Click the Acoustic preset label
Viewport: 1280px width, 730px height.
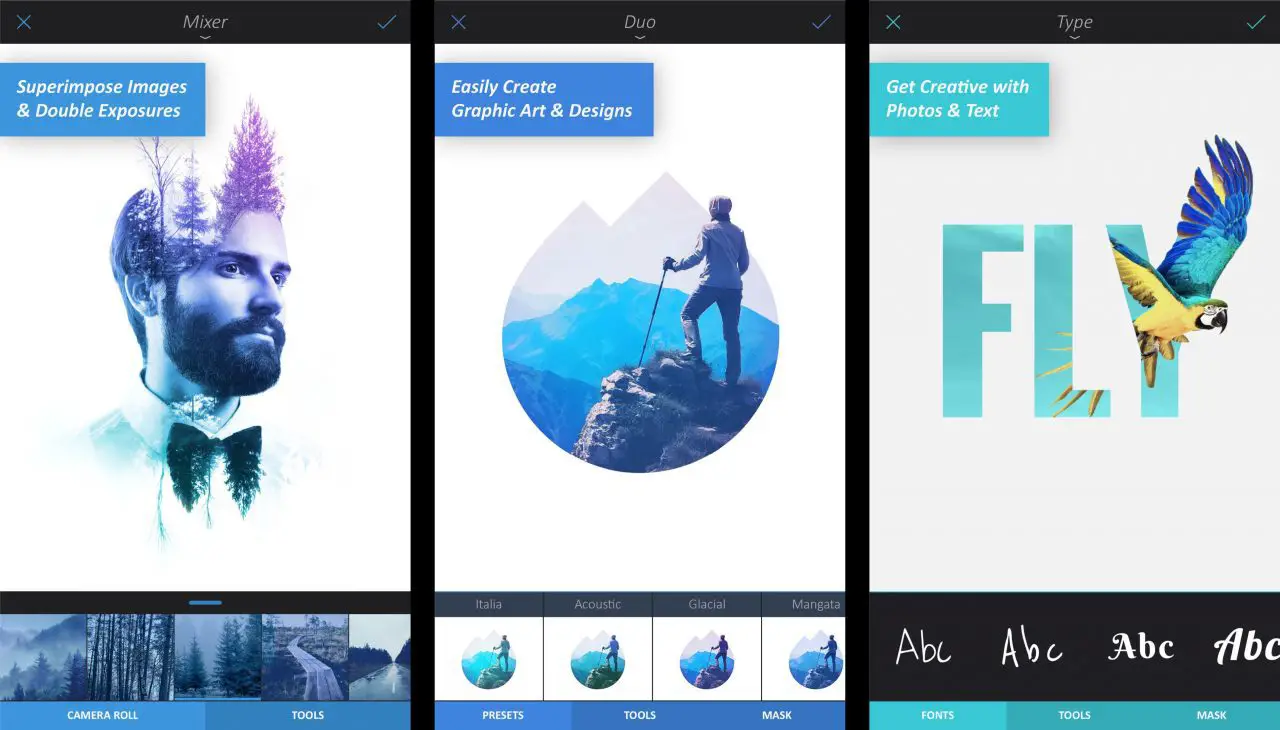tap(598, 604)
